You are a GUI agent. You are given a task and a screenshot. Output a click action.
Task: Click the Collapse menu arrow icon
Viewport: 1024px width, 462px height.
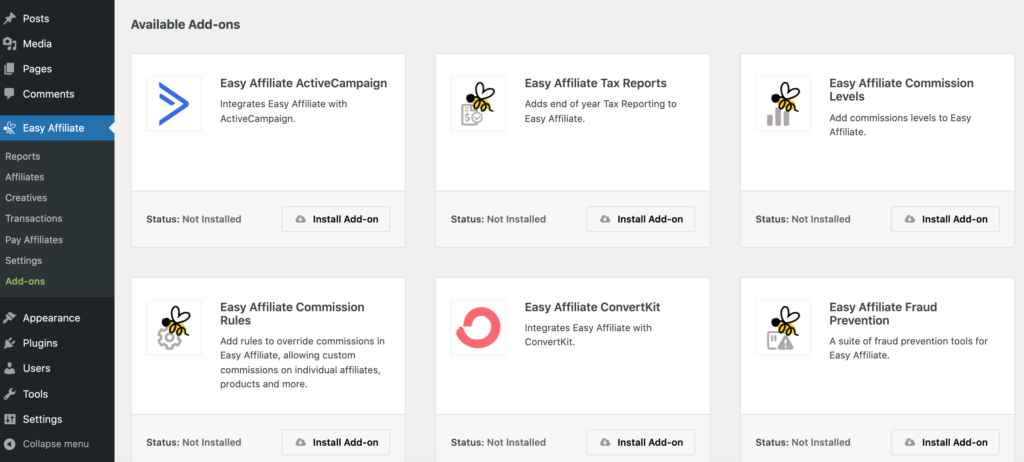pyautogui.click(x=9, y=444)
